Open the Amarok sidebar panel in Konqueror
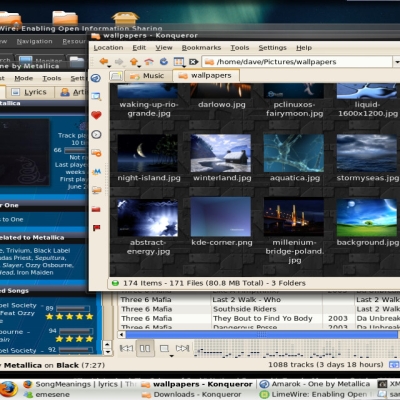The height and width of the screenshot is (400, 400). [x=96, y=78]
